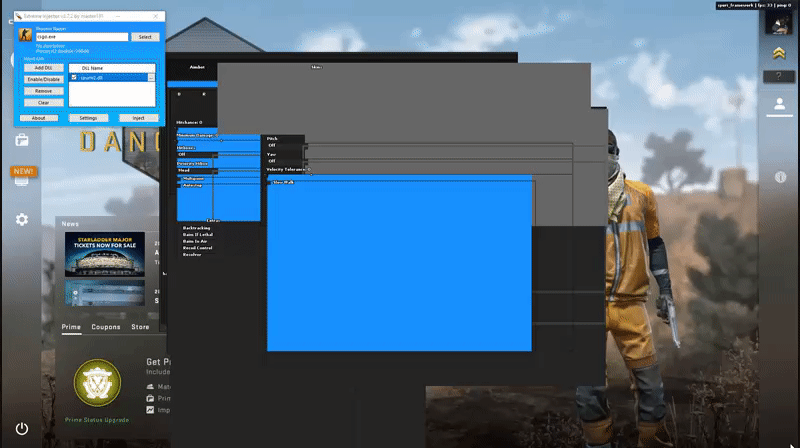Open the DLL row options button
The image size is (800, 448).
(x=151, y=78)
